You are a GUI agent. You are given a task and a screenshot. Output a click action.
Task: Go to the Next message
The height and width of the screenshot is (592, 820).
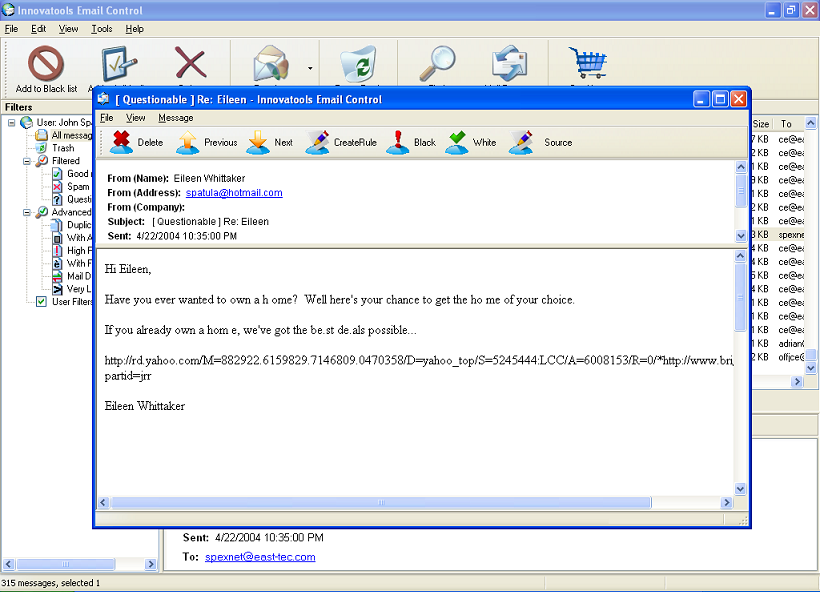point(269,142)
